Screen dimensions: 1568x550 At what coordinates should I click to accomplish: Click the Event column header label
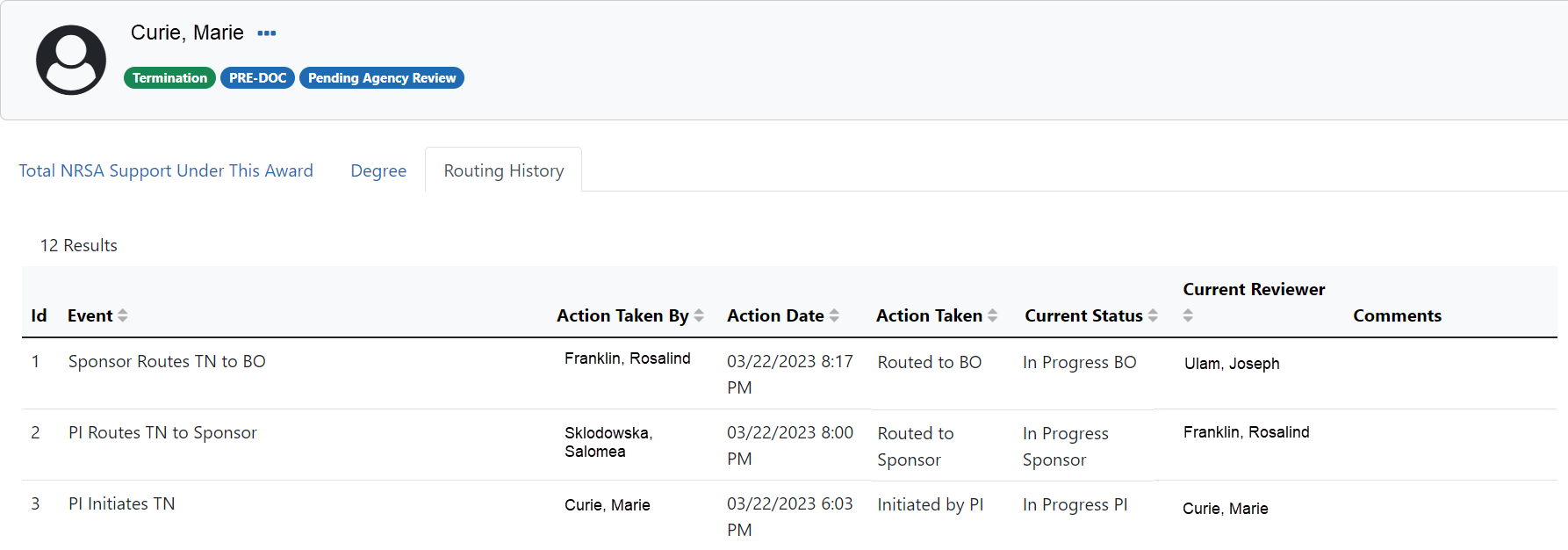[x=90, y=315]
